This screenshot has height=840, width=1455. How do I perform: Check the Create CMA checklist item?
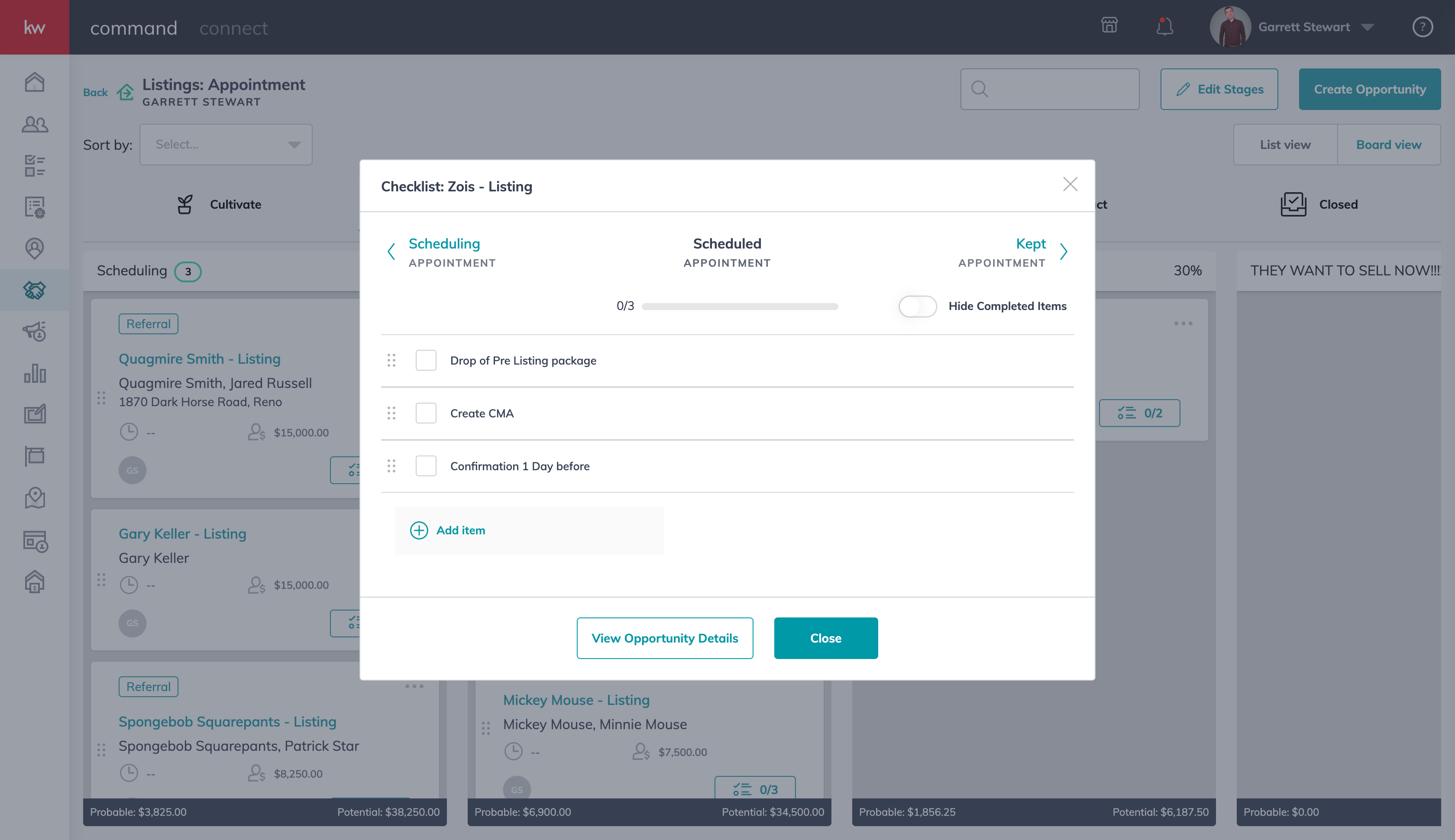point(426,413)
